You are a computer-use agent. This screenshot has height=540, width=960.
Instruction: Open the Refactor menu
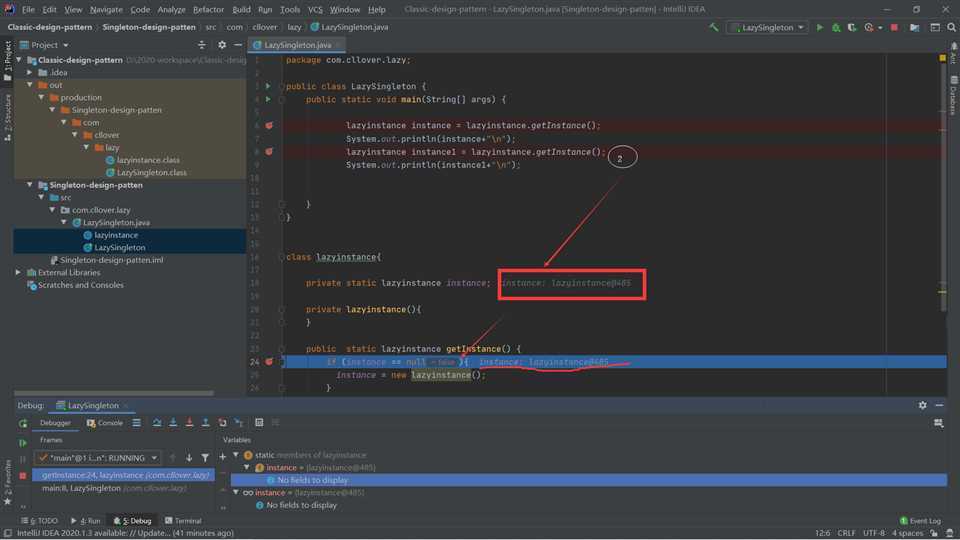coord(208,9)
